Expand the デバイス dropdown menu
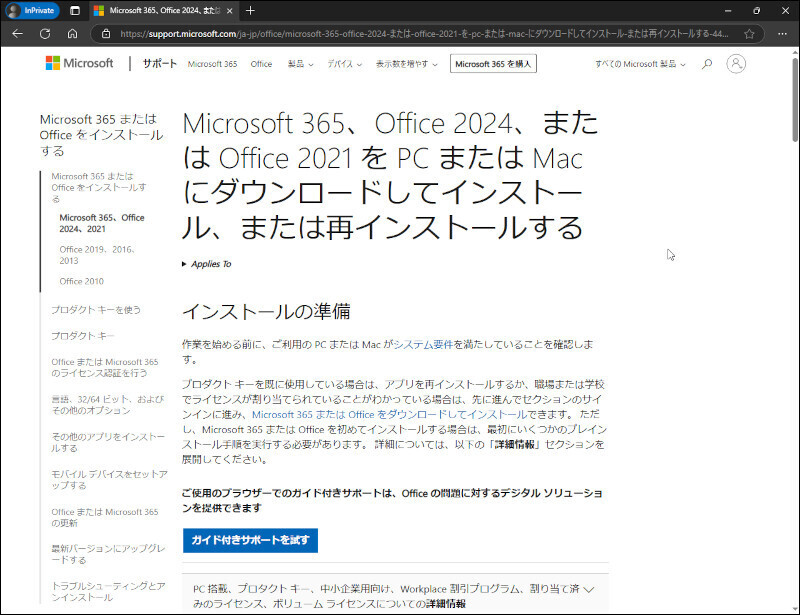This screenshot has width=800, height=615. click(x=344, y=64)
